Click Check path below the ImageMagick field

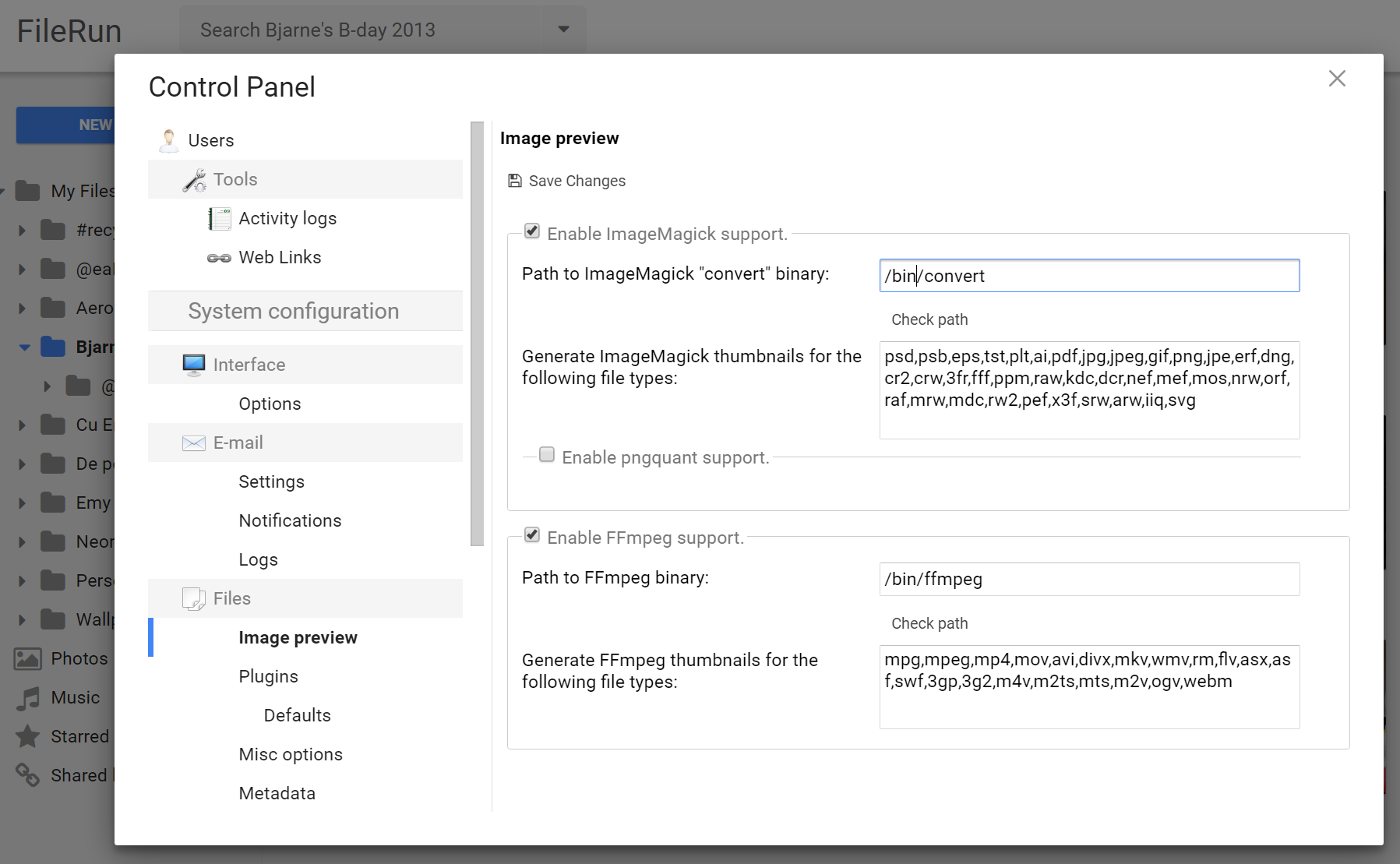click(x=929, y=319)
